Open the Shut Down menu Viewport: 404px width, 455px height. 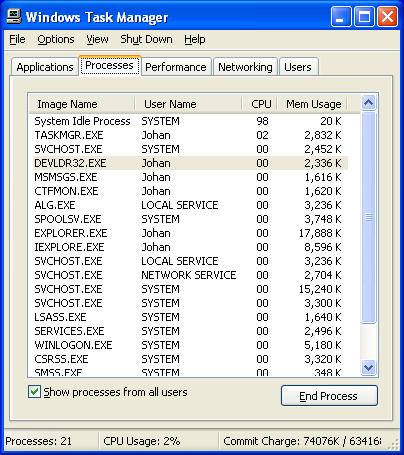[x=146, y=39]
